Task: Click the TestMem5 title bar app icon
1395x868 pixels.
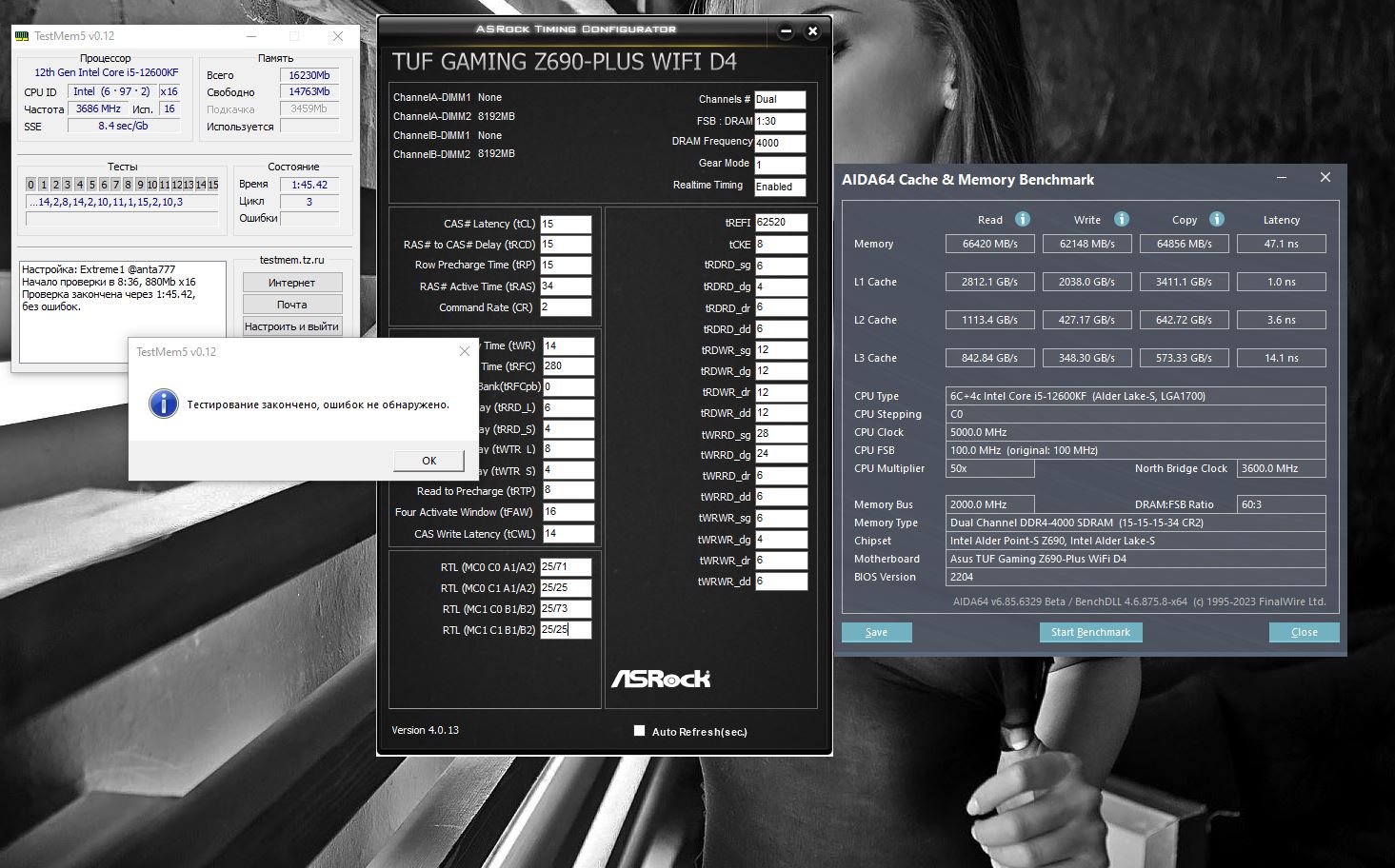Action: (22, 36)
